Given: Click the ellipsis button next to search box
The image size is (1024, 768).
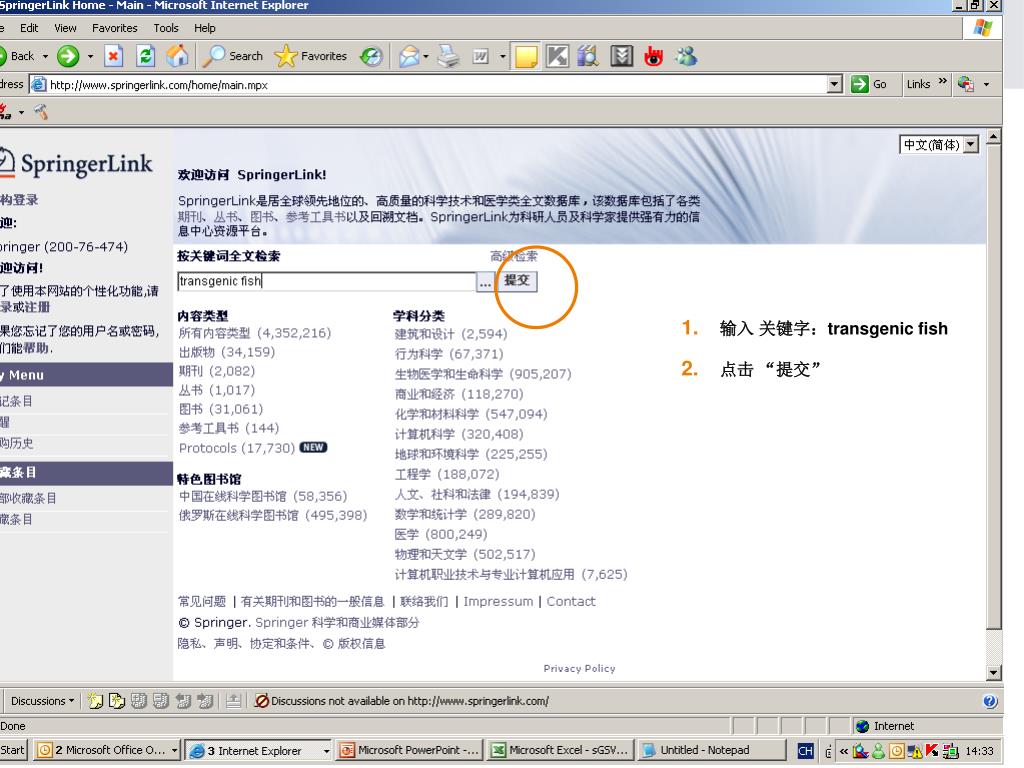Looking at the screenshot, I should (485, 282).
